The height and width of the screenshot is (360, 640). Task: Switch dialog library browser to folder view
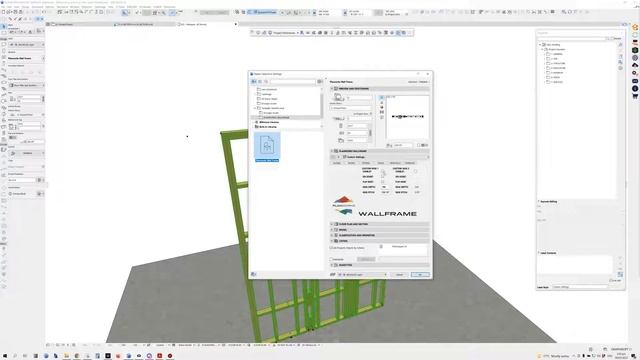[x=254, y=82]
